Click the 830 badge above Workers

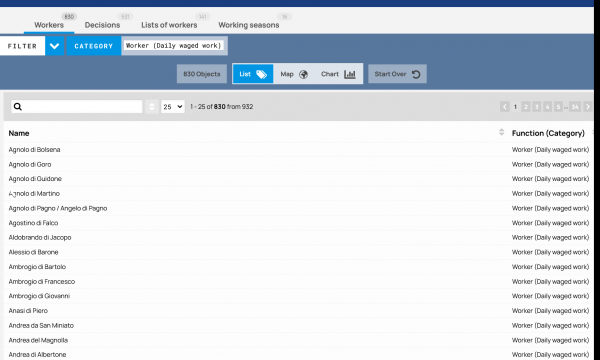69,16
